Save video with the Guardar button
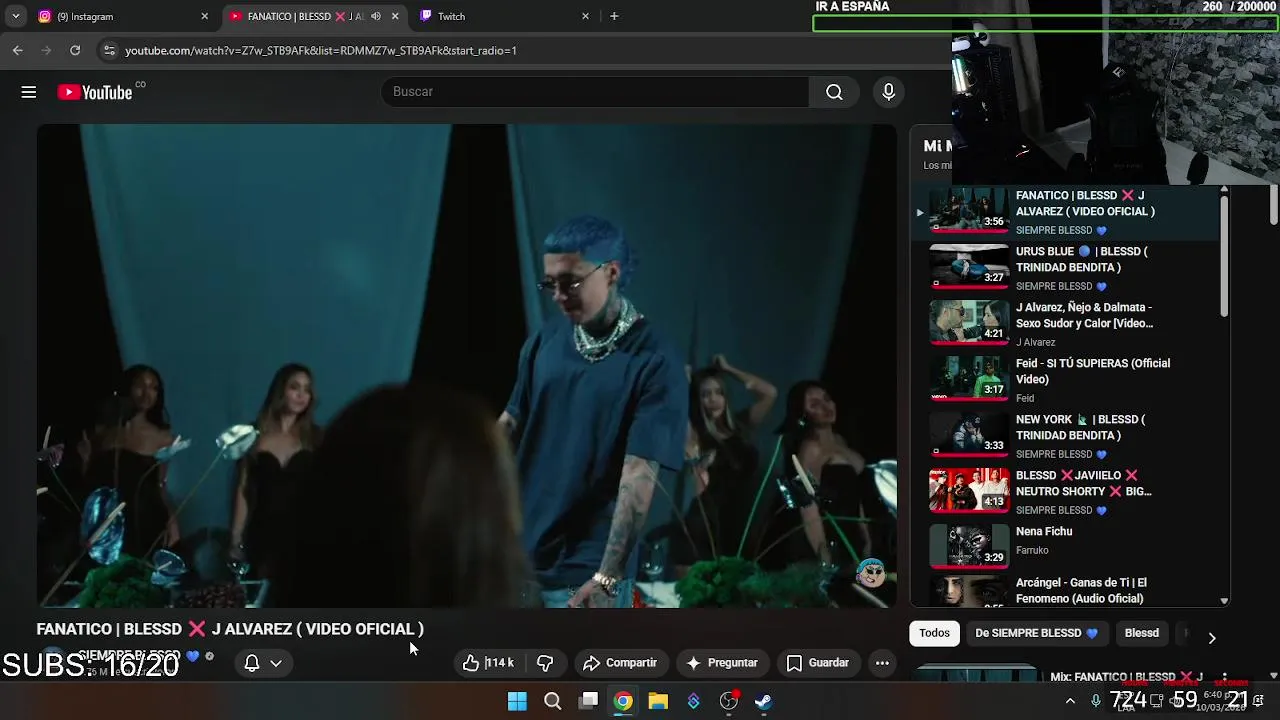Screen dimensions: 1280x720 818,663
